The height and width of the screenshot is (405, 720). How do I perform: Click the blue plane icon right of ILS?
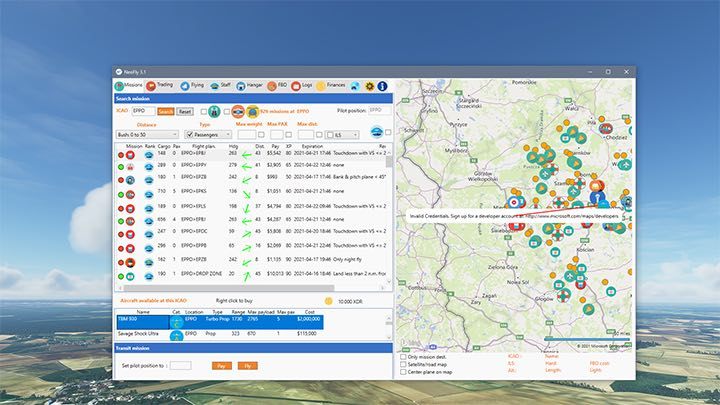(376, 132)
